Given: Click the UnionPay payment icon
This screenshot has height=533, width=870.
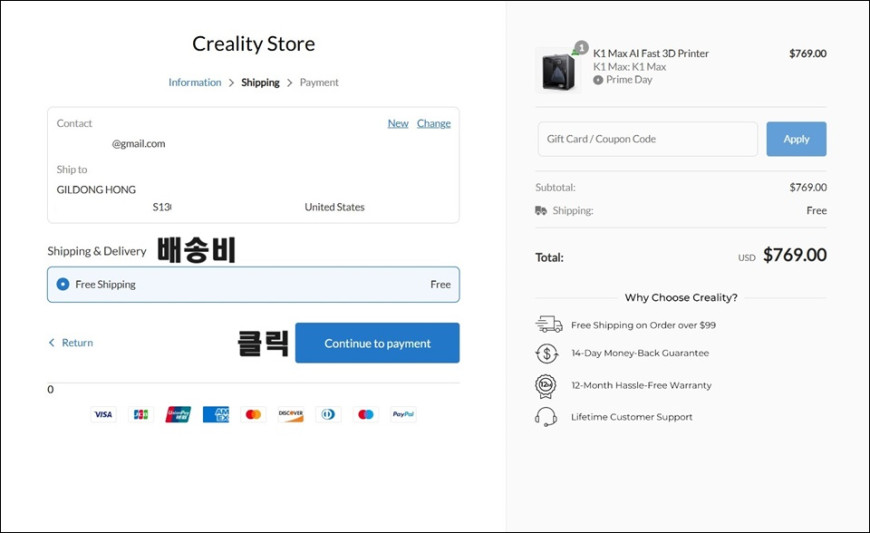Looking at the screenshot, I should pyautogui.click(x=178, y=414).
